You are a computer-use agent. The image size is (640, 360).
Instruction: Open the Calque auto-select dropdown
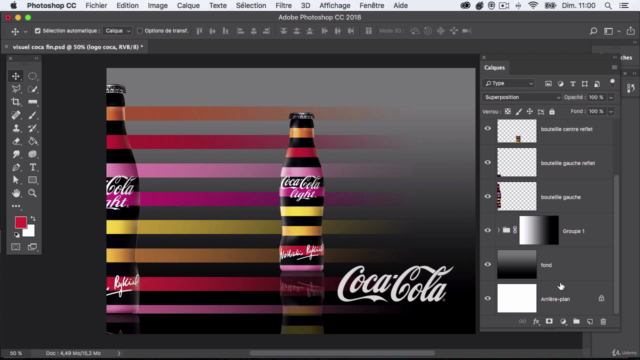[x=118, y=31]
